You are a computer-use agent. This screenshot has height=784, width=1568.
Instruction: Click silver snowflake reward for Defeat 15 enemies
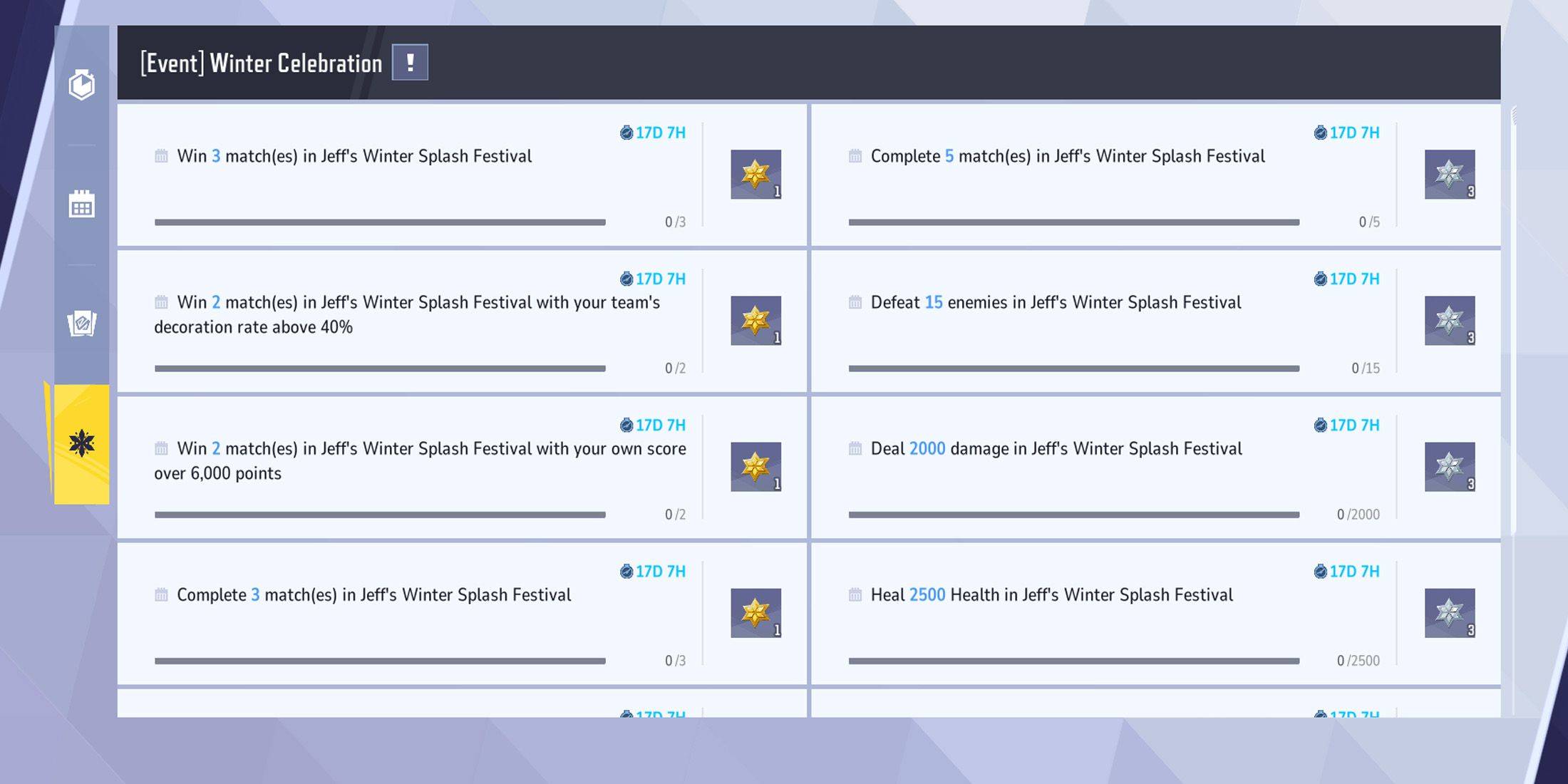(1449, 320)
